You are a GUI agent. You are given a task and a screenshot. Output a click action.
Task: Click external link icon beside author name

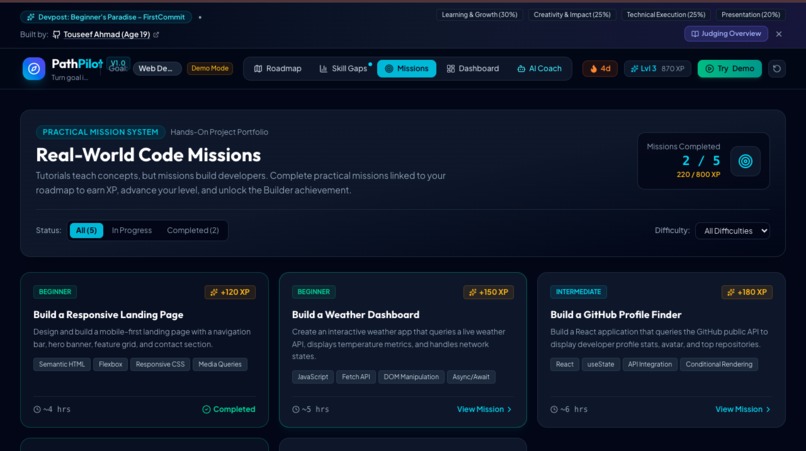(156, 34)
